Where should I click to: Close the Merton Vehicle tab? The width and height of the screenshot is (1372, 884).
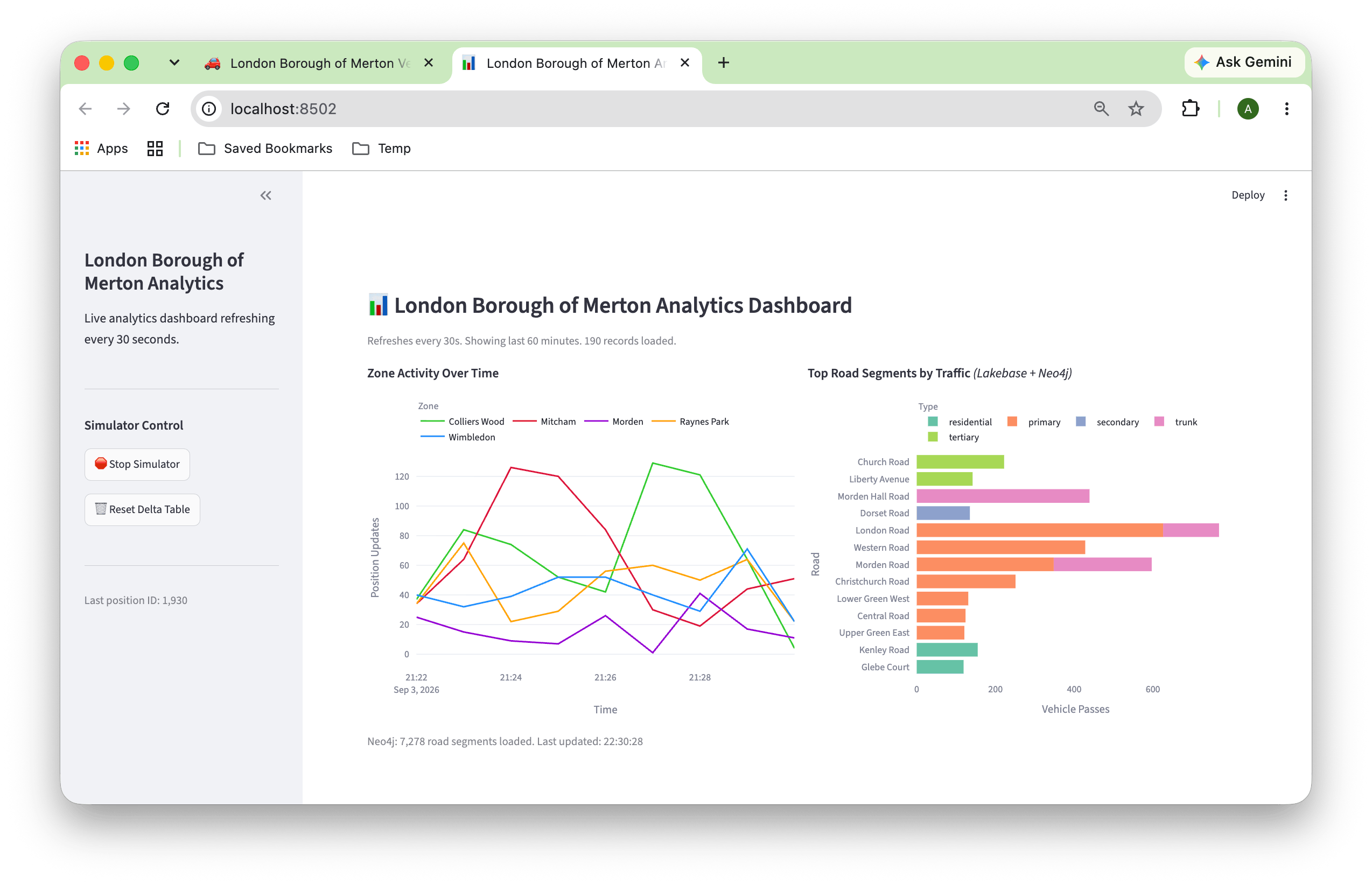428,62
